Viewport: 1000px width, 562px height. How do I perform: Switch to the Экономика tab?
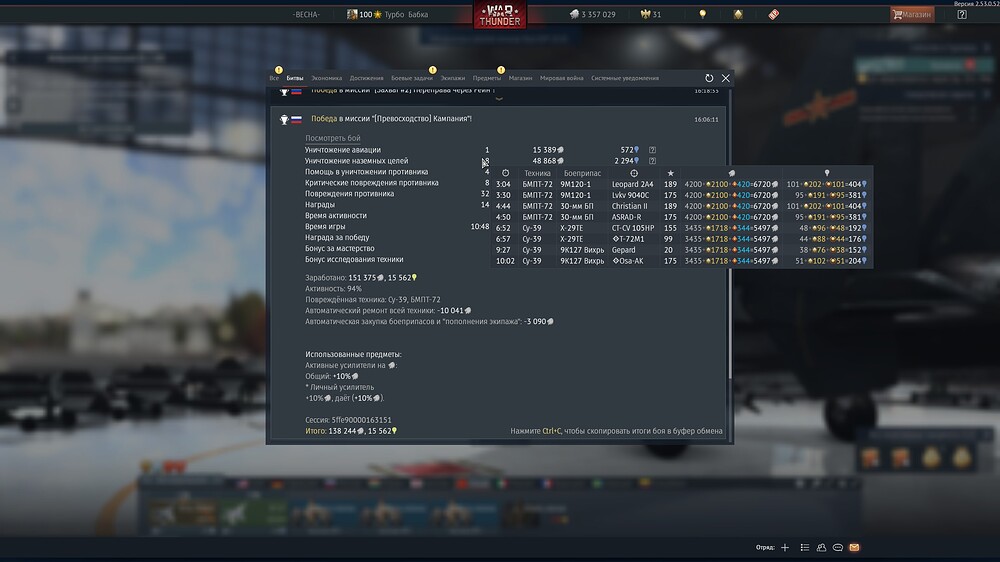[326, 78]
